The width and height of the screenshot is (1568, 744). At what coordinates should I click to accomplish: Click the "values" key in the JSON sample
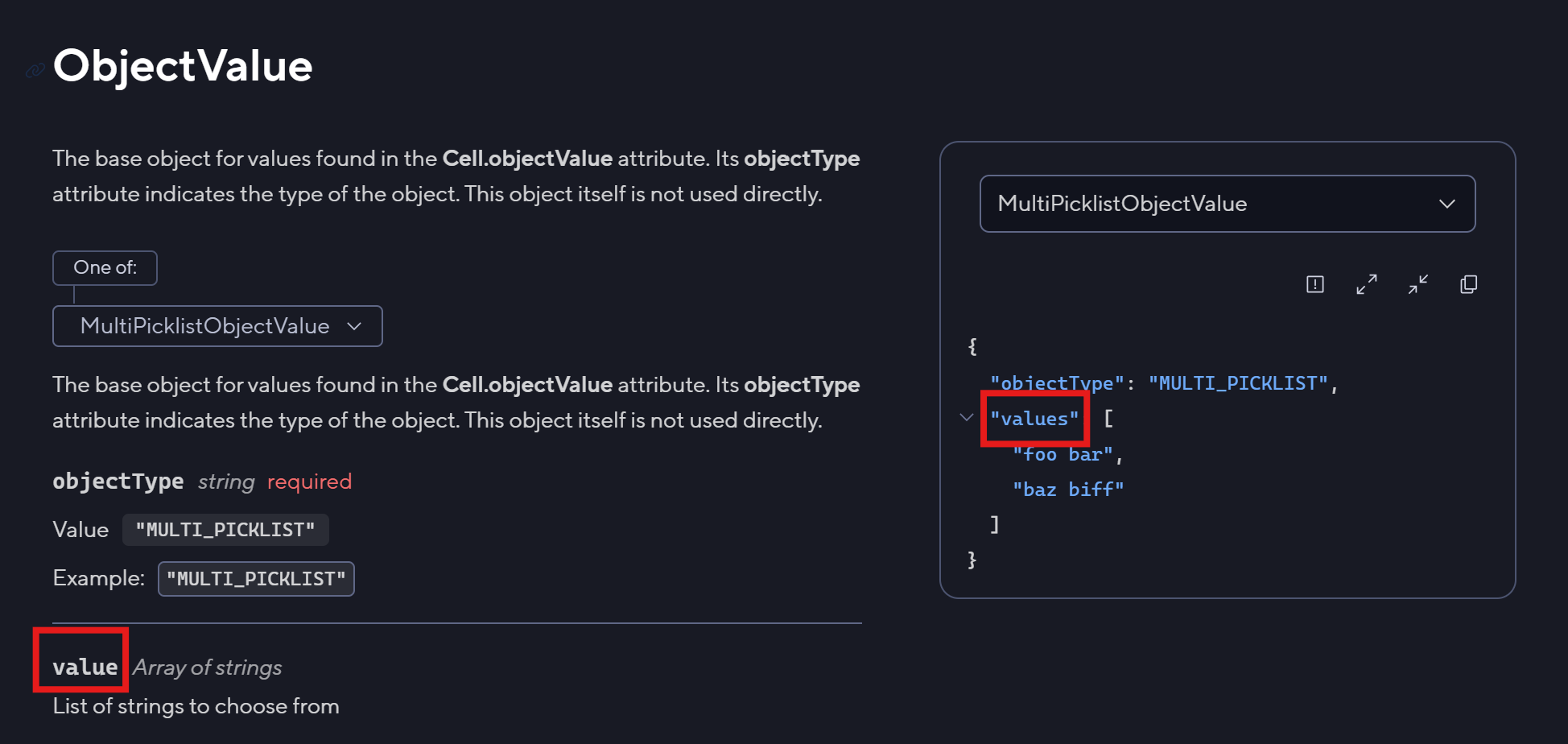[1034, 419]
